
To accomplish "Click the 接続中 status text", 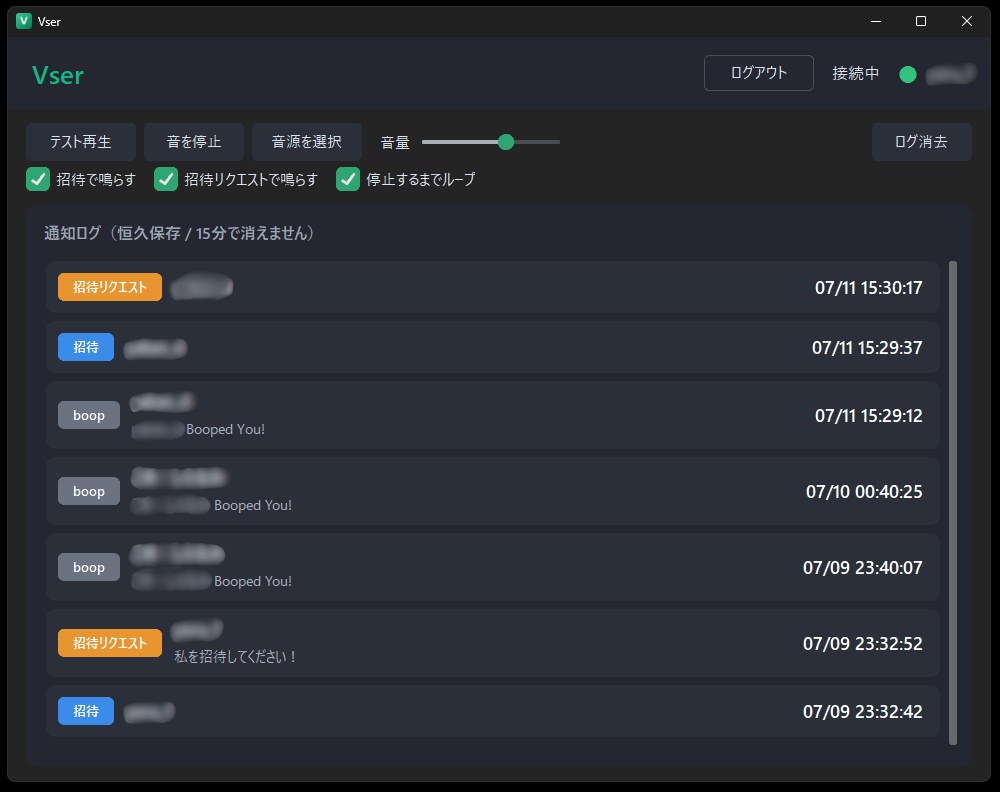I will click(x=855, y=73).
